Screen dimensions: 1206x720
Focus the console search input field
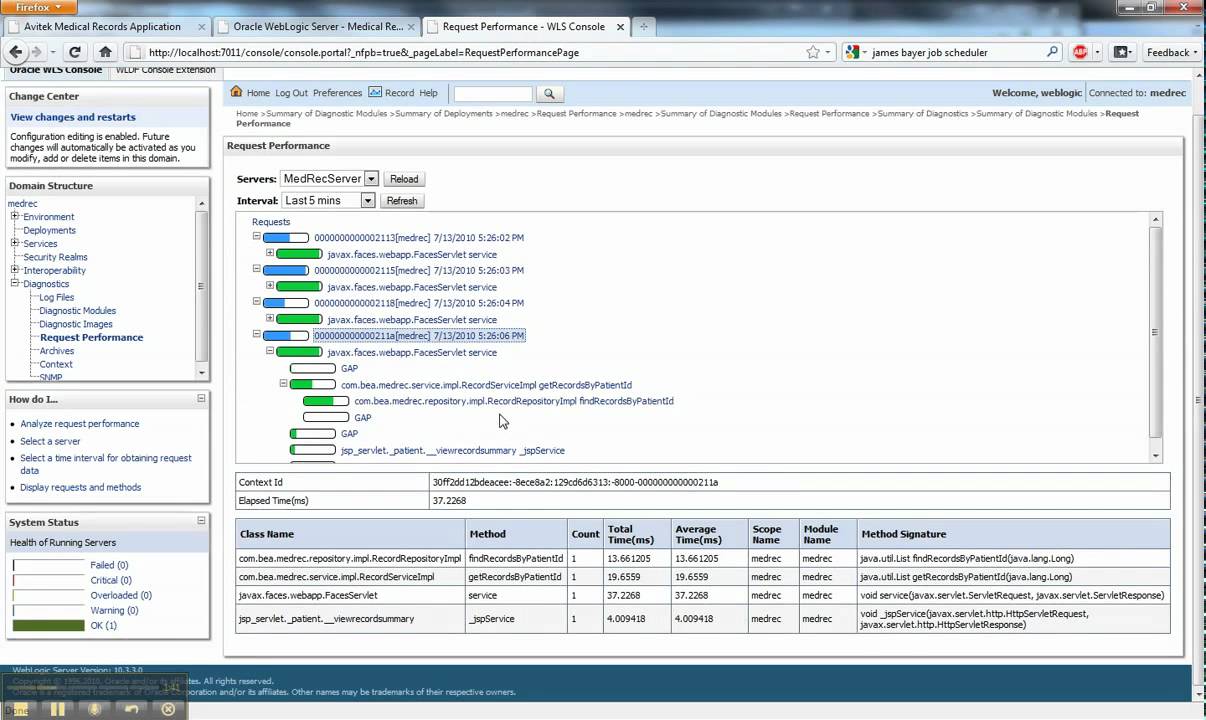pos(493,94)
